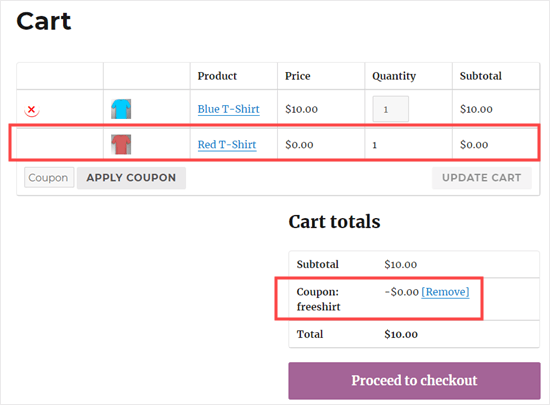Click the Coupon: freeshirt label

point(318,299)
